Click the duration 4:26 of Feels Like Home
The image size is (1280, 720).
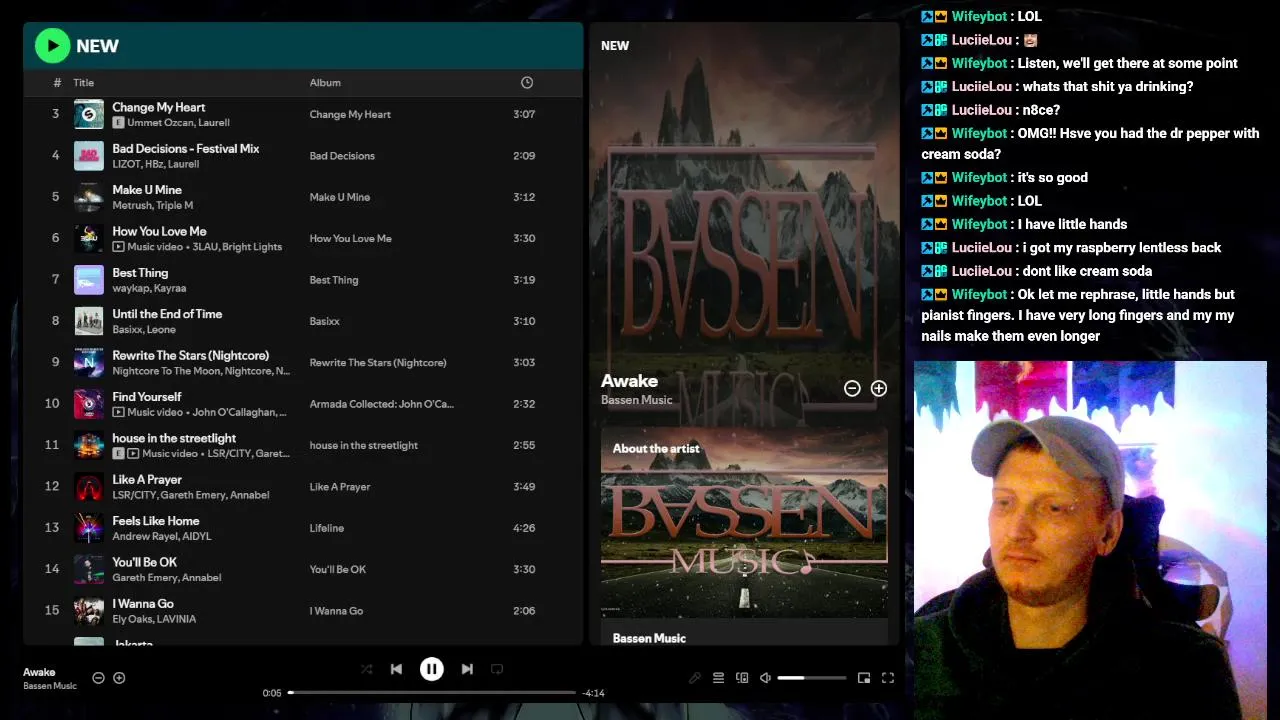pos(524,528)
